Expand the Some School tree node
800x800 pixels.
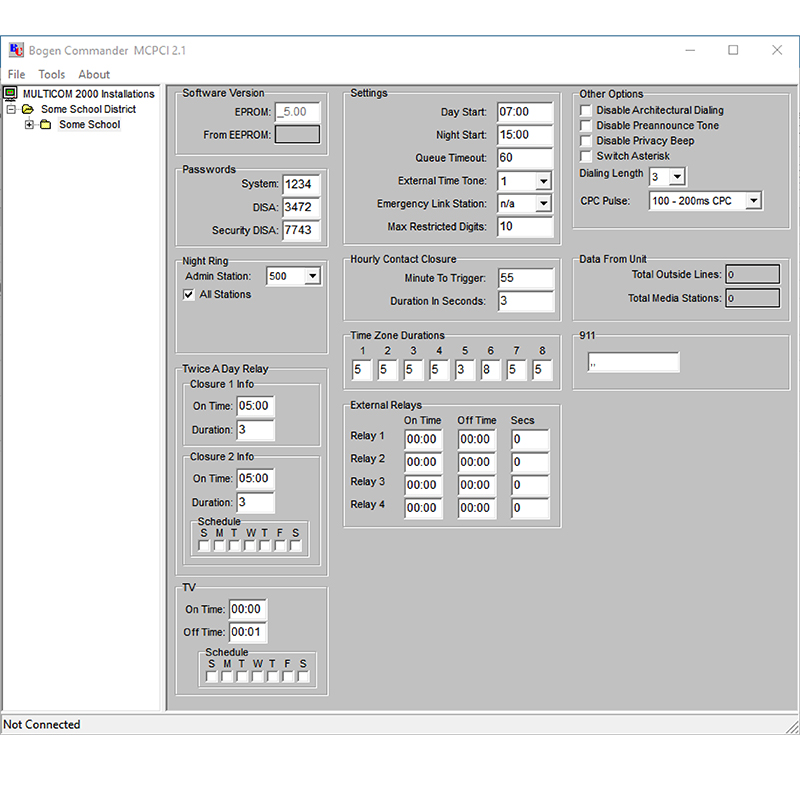coord(30,125)
